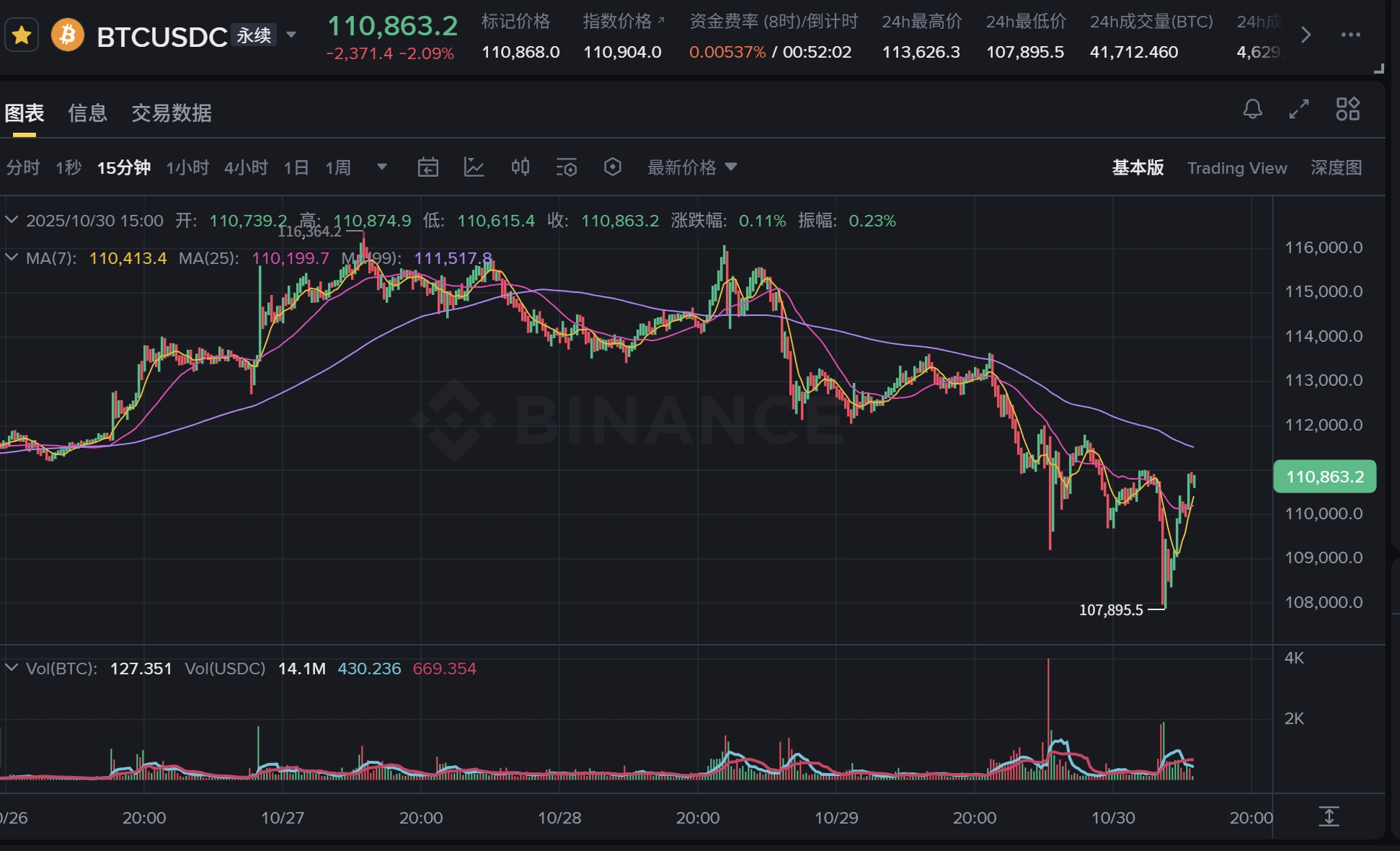Click the calendar jump-to-date icon
Viewport: 1400px width, 851px height.
click(427, 167)
